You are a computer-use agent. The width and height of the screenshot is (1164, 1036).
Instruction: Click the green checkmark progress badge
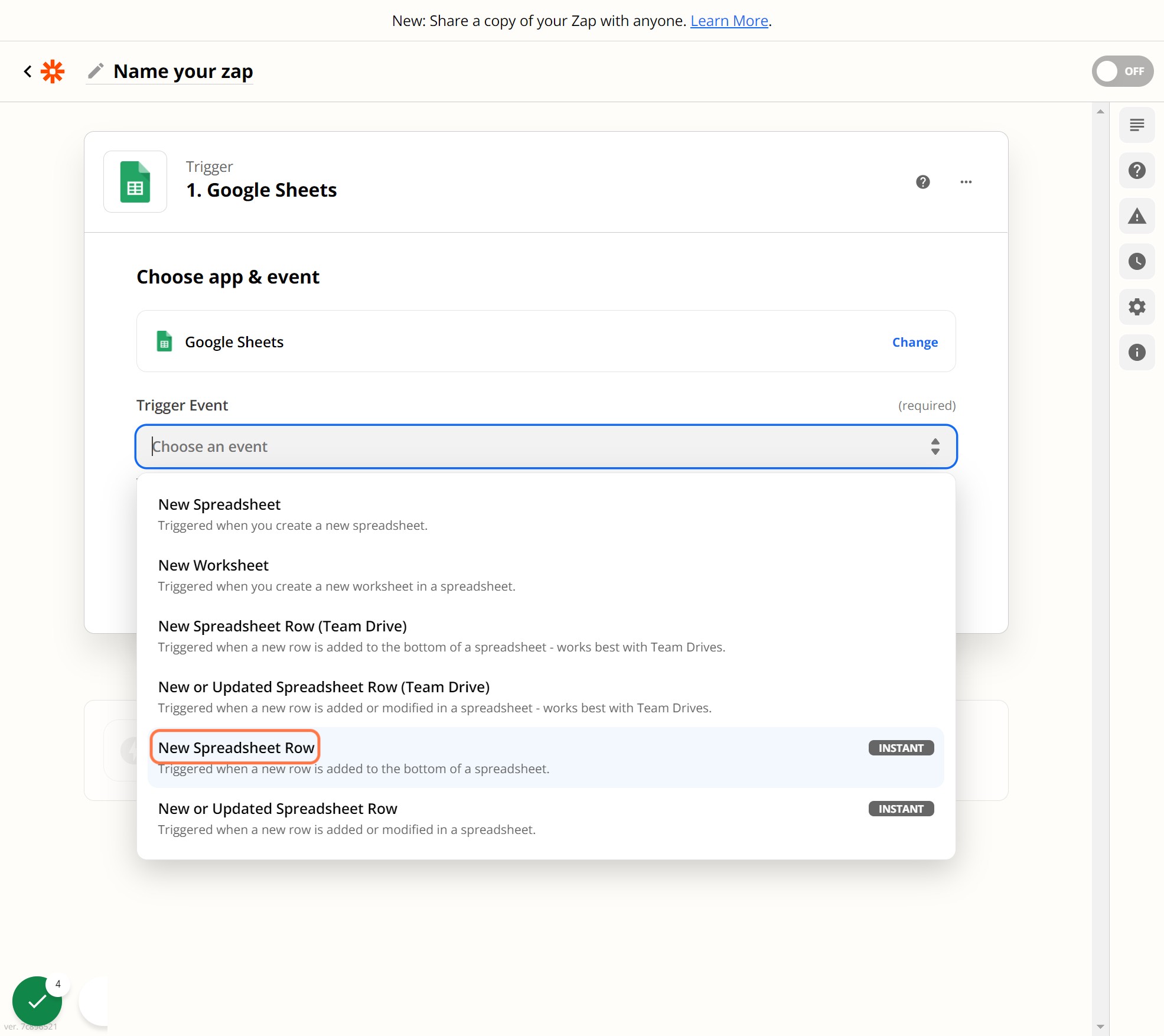(x=37, y=1001)
